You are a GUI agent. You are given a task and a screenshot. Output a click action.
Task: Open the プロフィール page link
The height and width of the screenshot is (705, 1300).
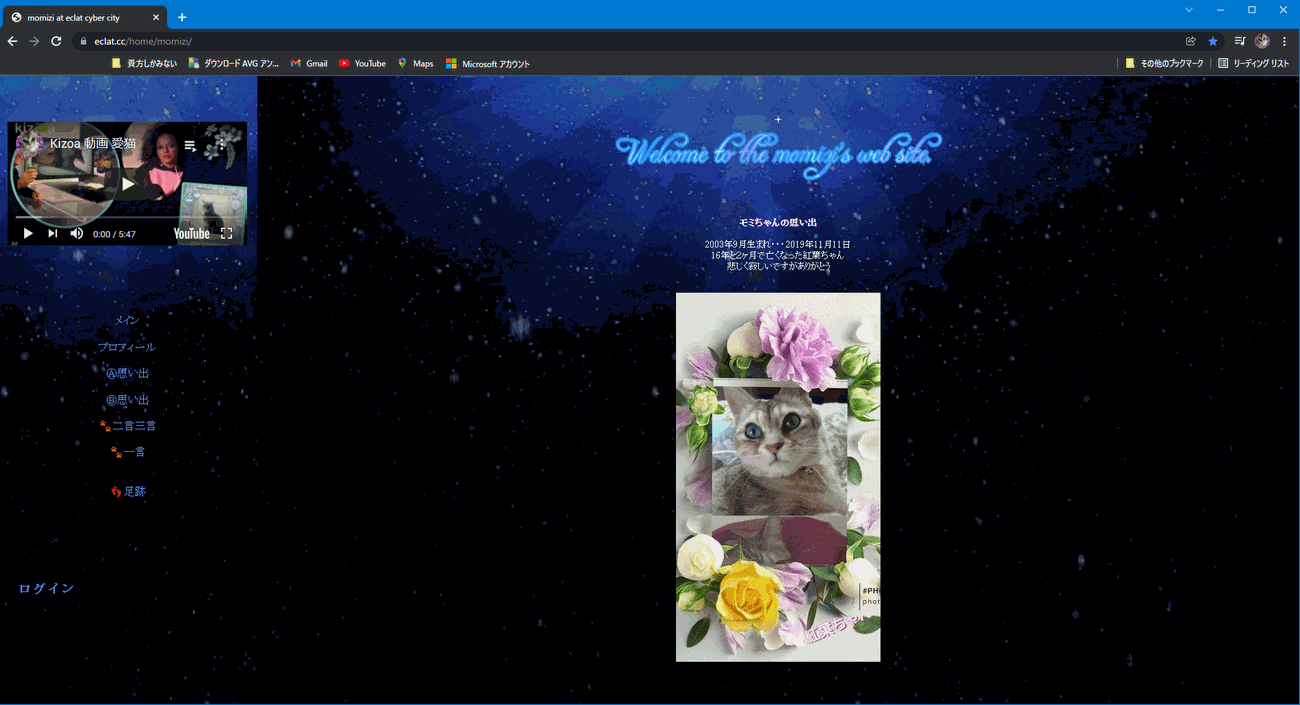[x=126, y=347]
